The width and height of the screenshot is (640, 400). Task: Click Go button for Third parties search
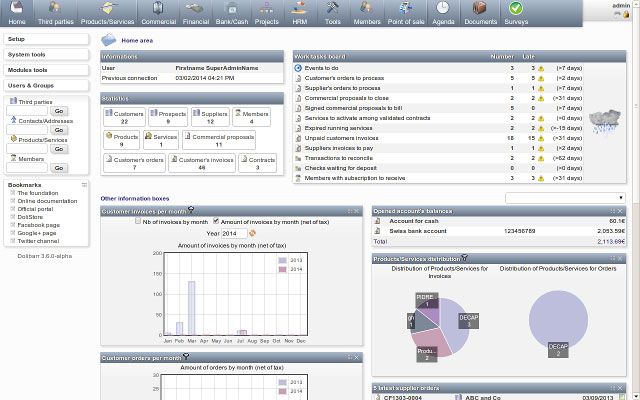59,111
